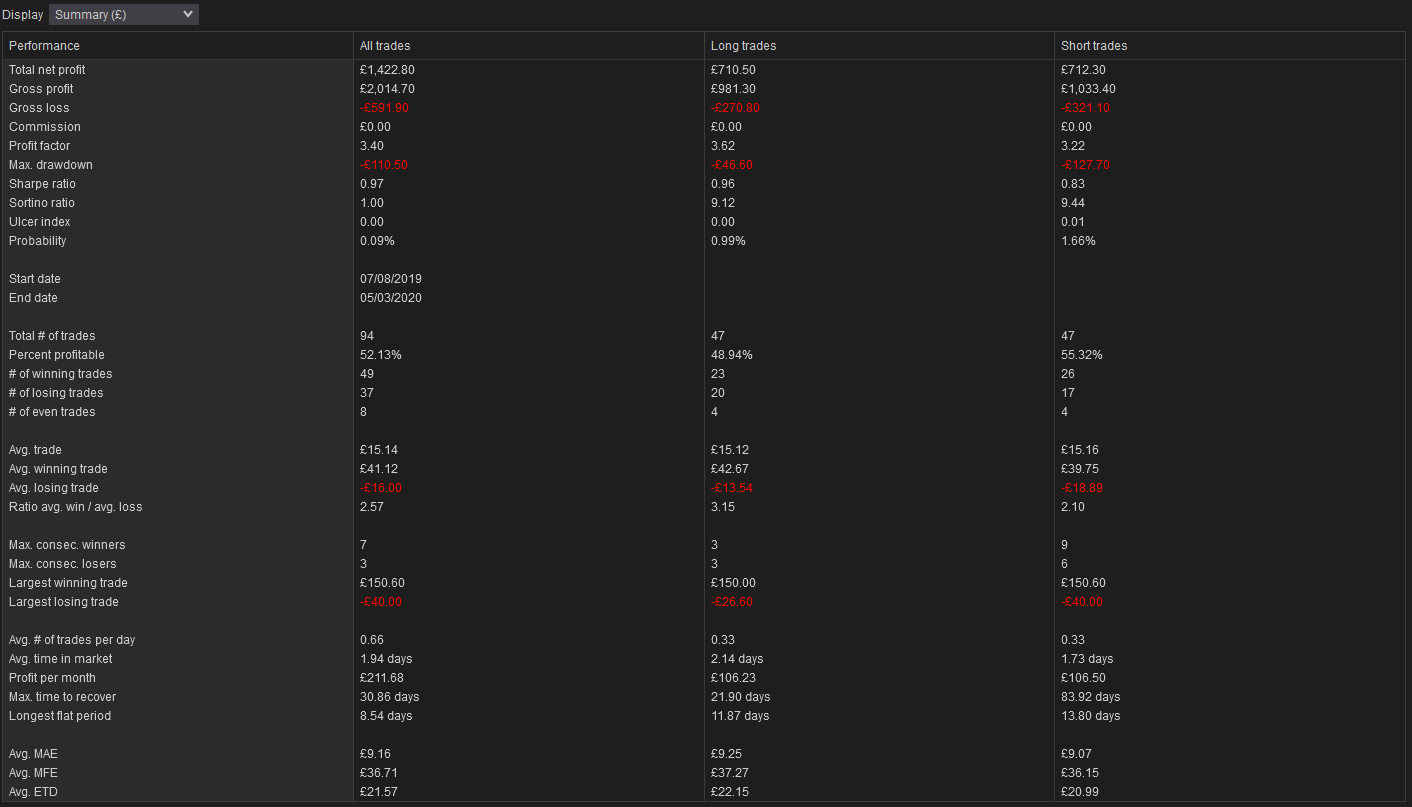Select the Total net profit row label
The image size is (1412, 807).
47,70
